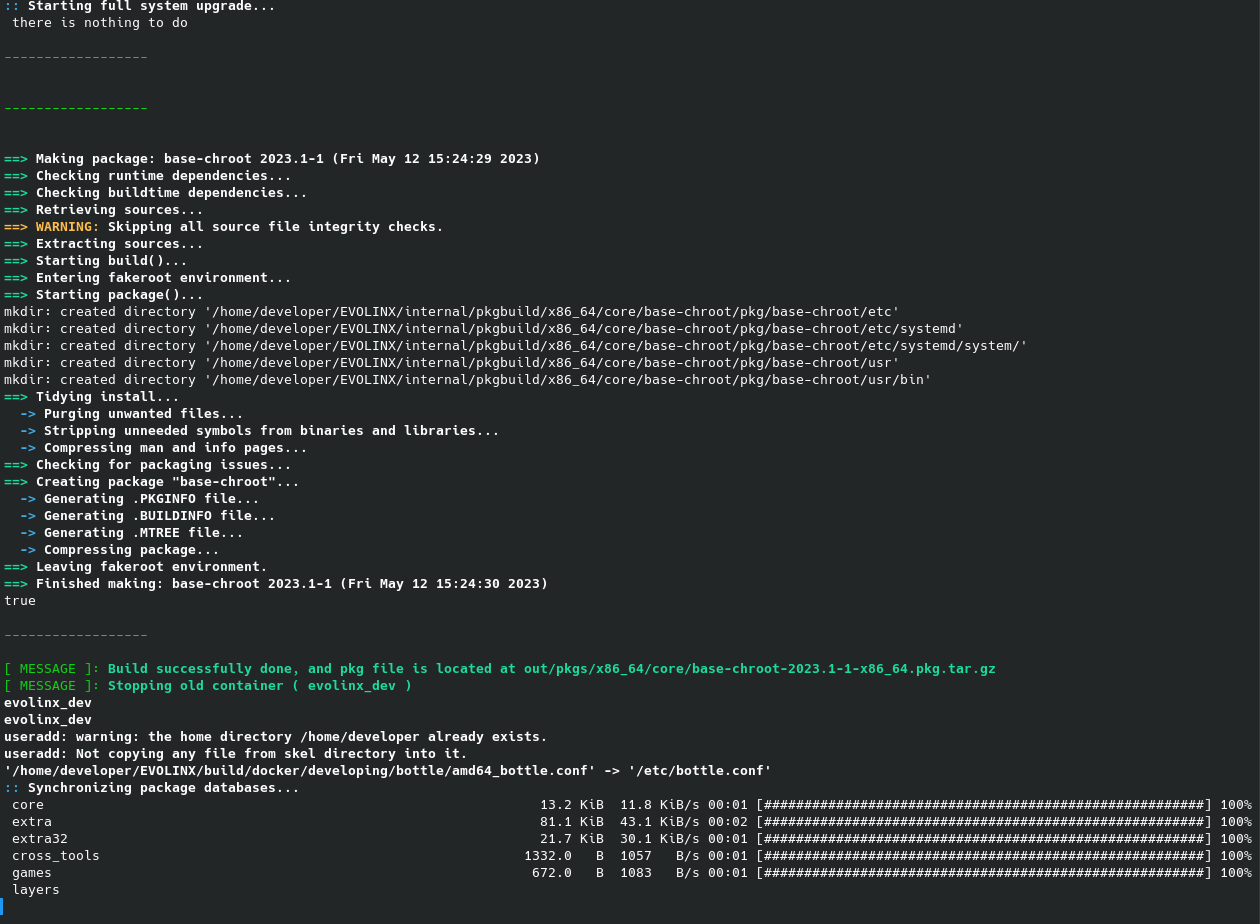The height and width of the screenshot is (924, 1260).
Task: Click 'Entering fakeroot environment...' line
Action: [148, 277]
